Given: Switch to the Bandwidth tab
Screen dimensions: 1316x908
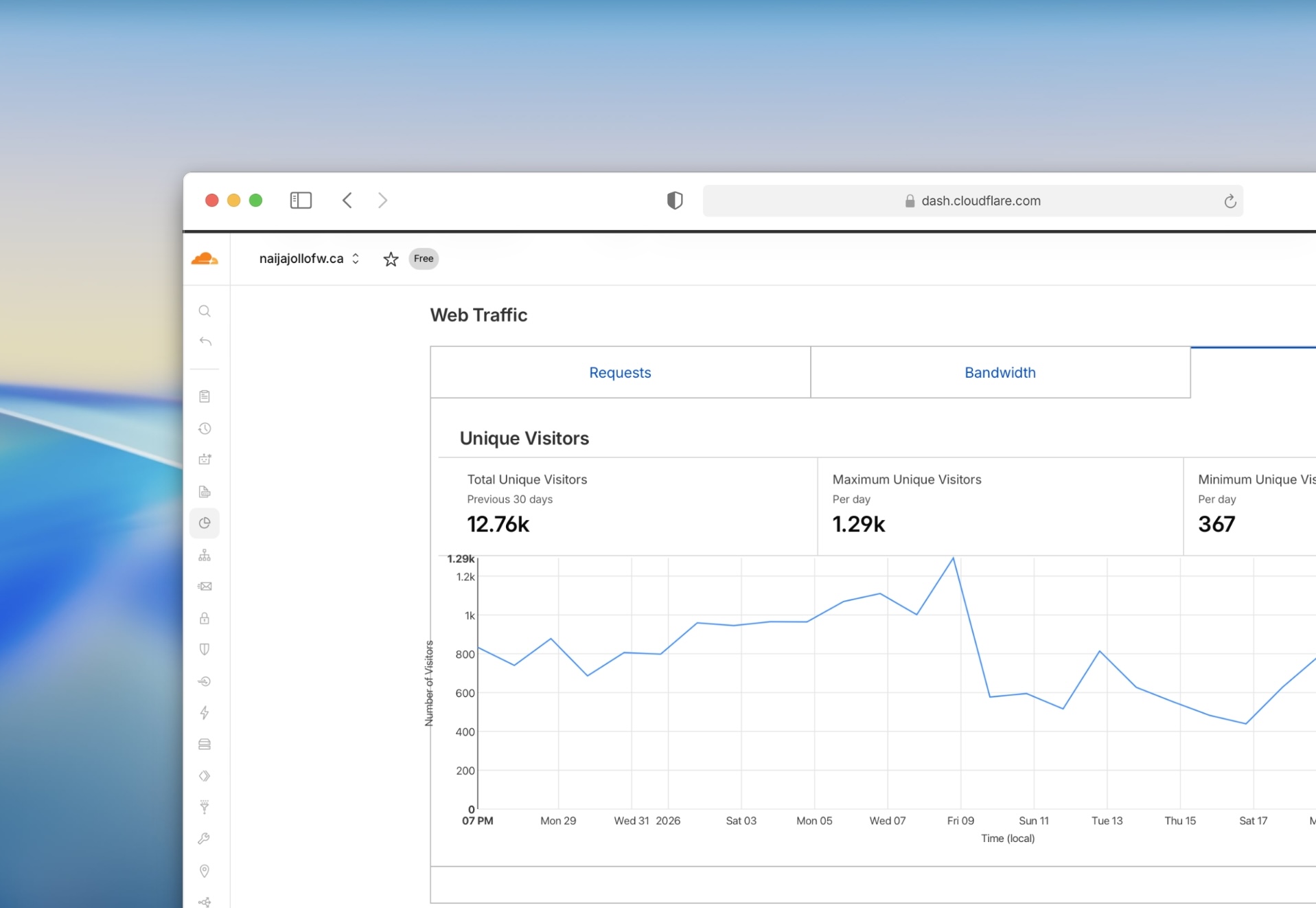Looking at the screenshot, I should pos(1000,372).
